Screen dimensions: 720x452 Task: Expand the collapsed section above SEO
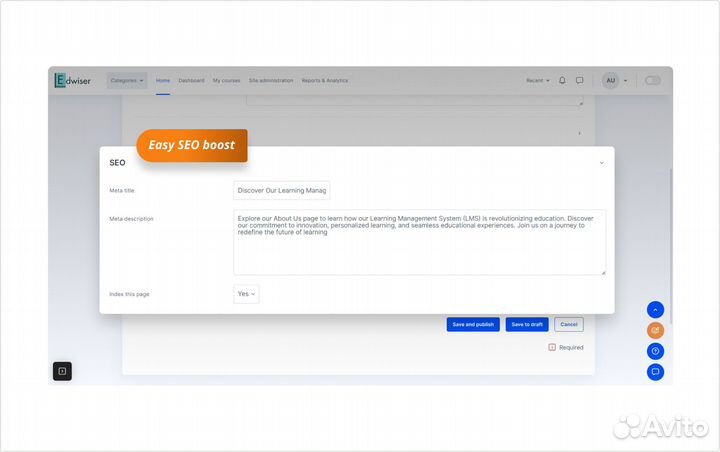click(x=579, y=133)
